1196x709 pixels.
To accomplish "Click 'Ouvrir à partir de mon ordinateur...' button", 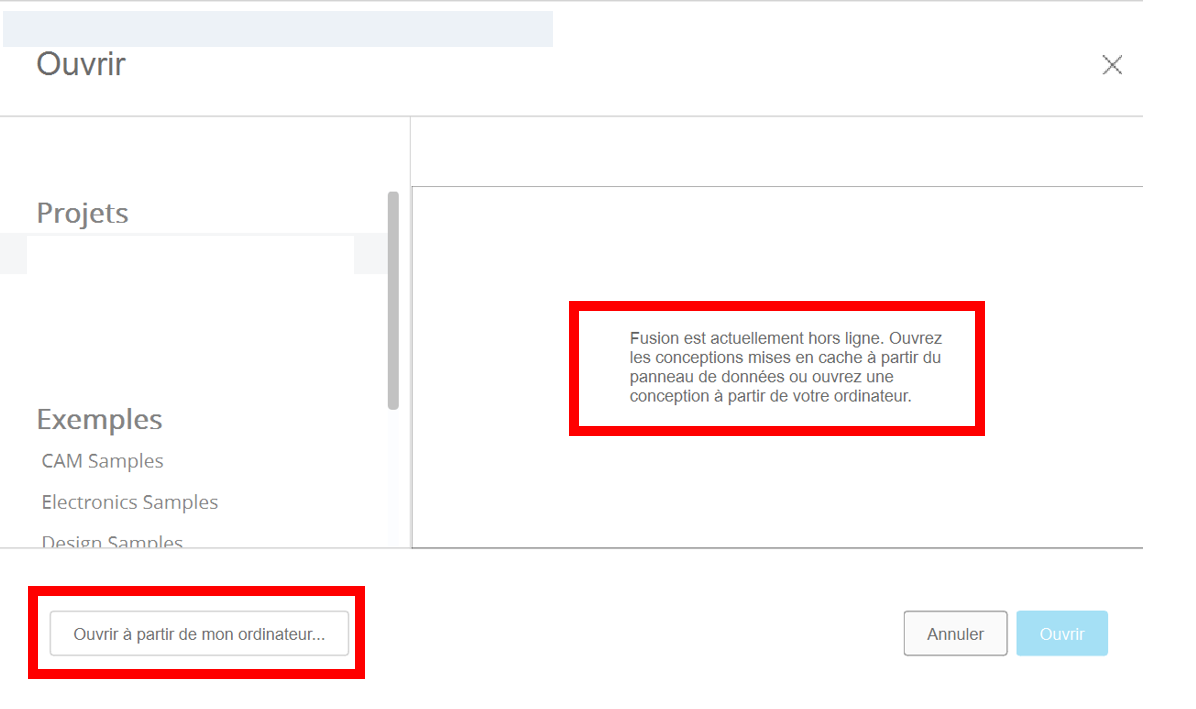I will pyautogui.click(x=199, y=634).
